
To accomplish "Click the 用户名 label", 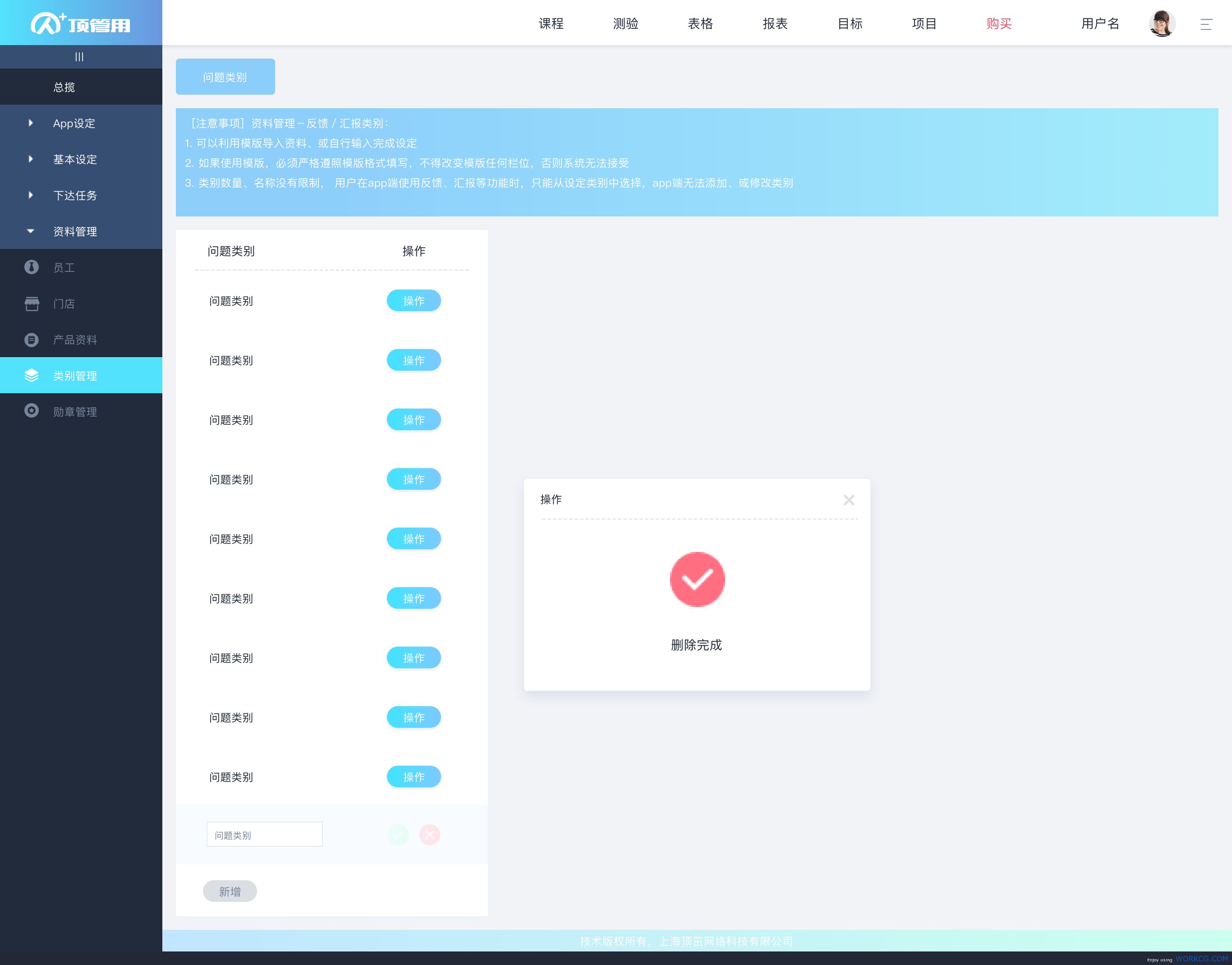I will tap(1100, 24).
